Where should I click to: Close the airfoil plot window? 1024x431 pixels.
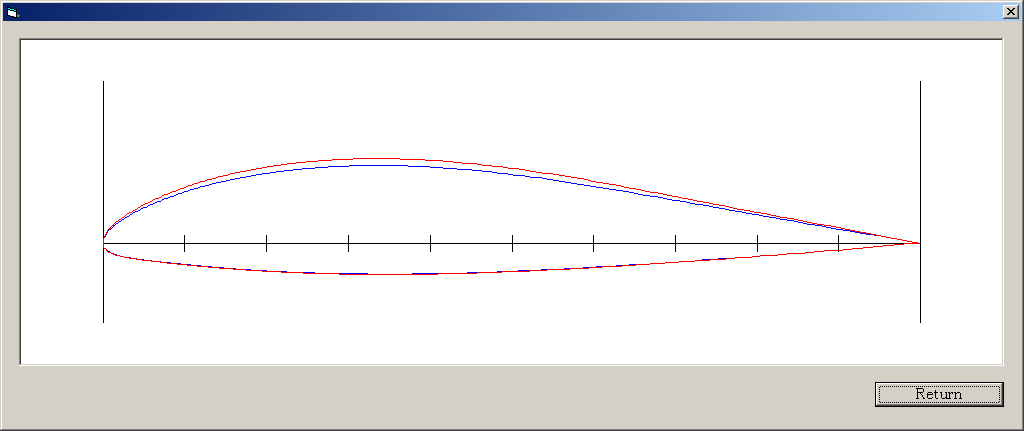1010,12
